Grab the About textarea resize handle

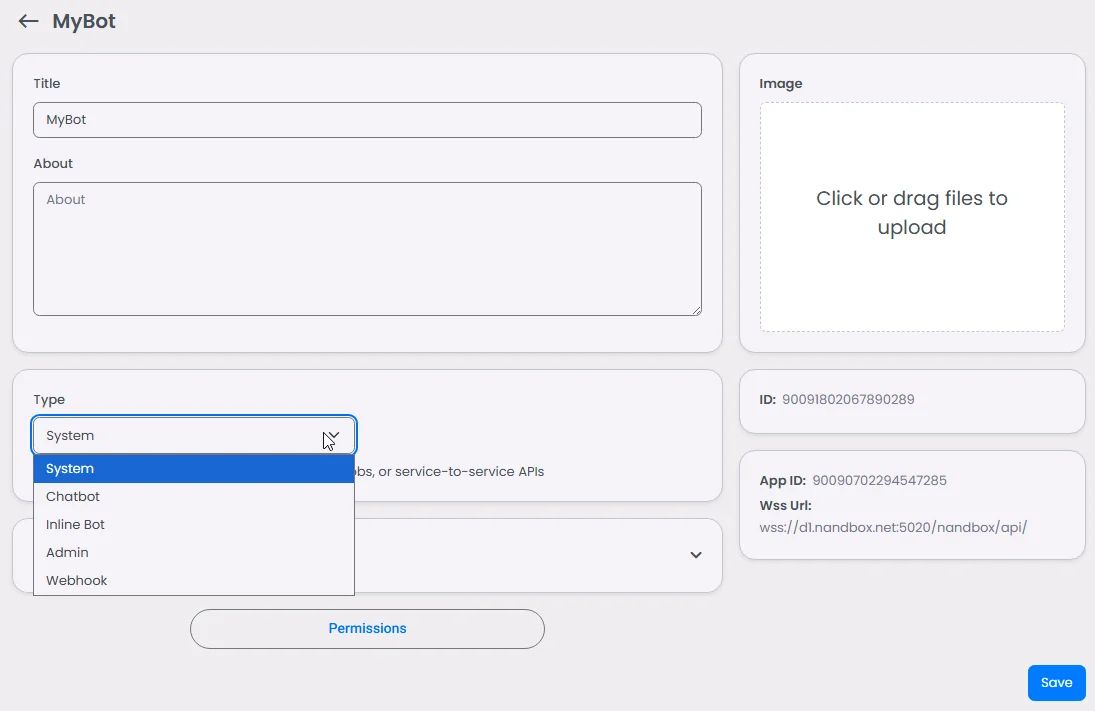pos(696,310)
